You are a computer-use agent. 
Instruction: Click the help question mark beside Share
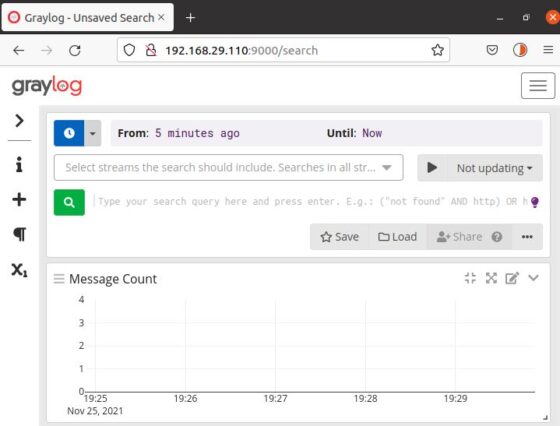click(497, 237)
